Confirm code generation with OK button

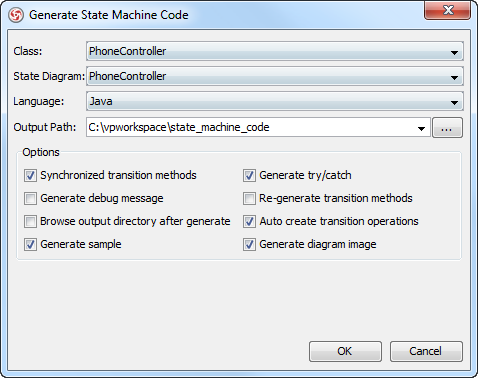(x=345, y=351)
